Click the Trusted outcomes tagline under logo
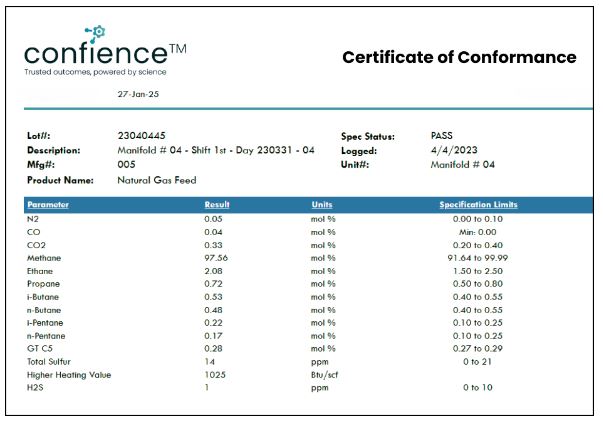603x427 pixels. pyautogui.click(x=95, y=72)
